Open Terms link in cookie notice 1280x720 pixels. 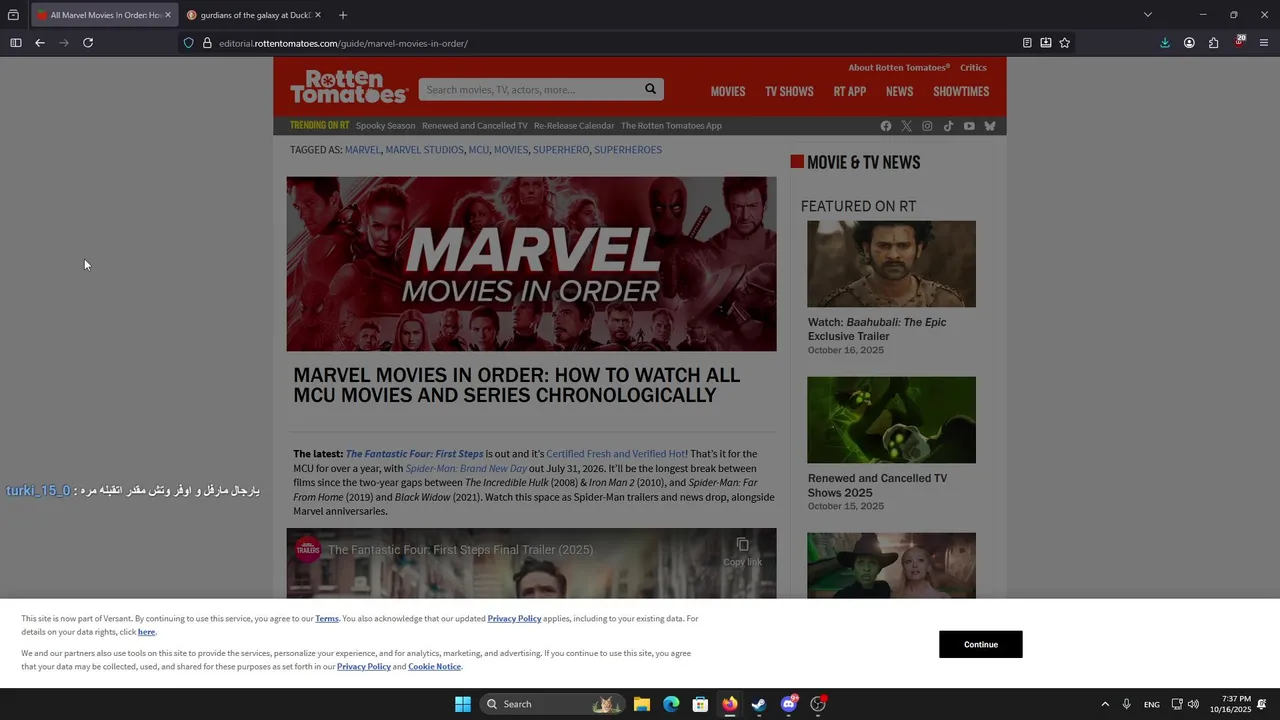(327, 619)
